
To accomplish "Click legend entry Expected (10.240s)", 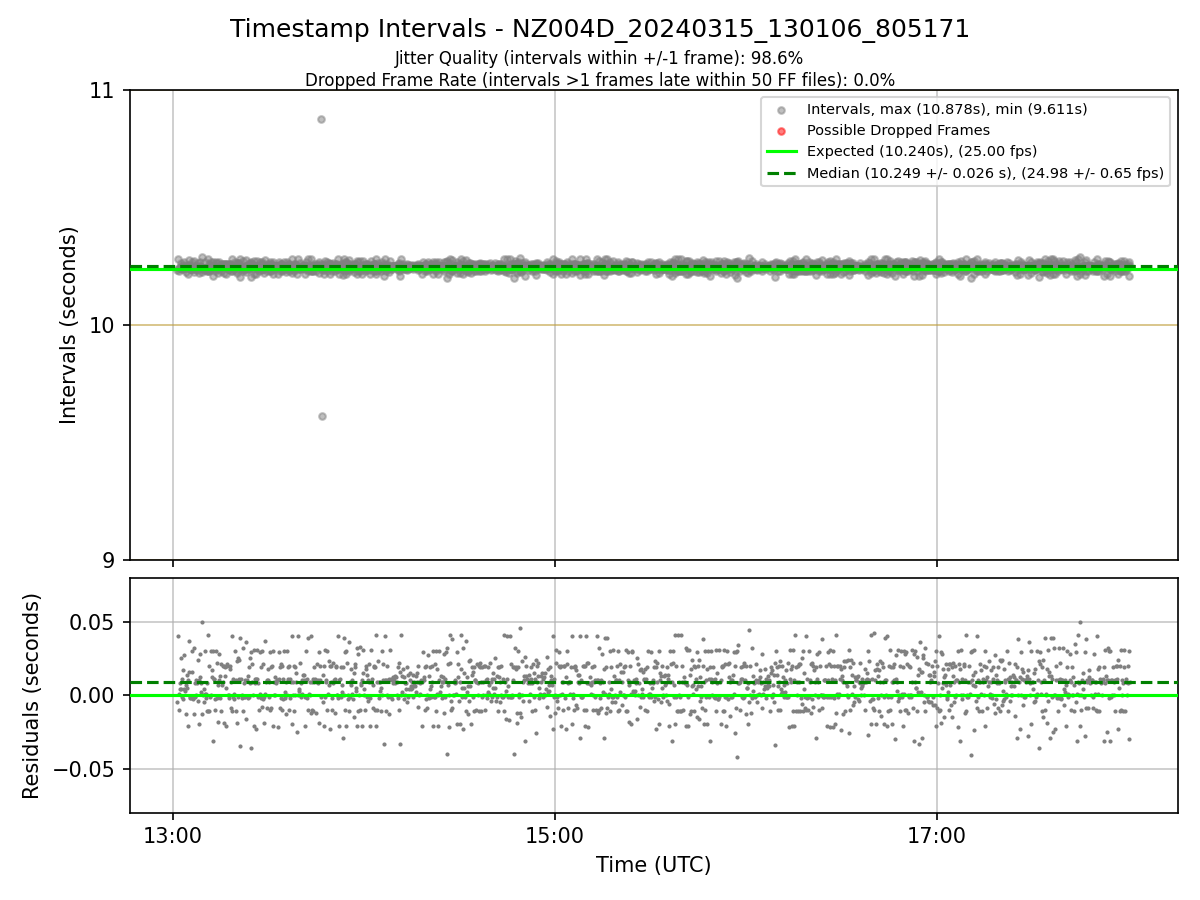I will tap(922, 152).
